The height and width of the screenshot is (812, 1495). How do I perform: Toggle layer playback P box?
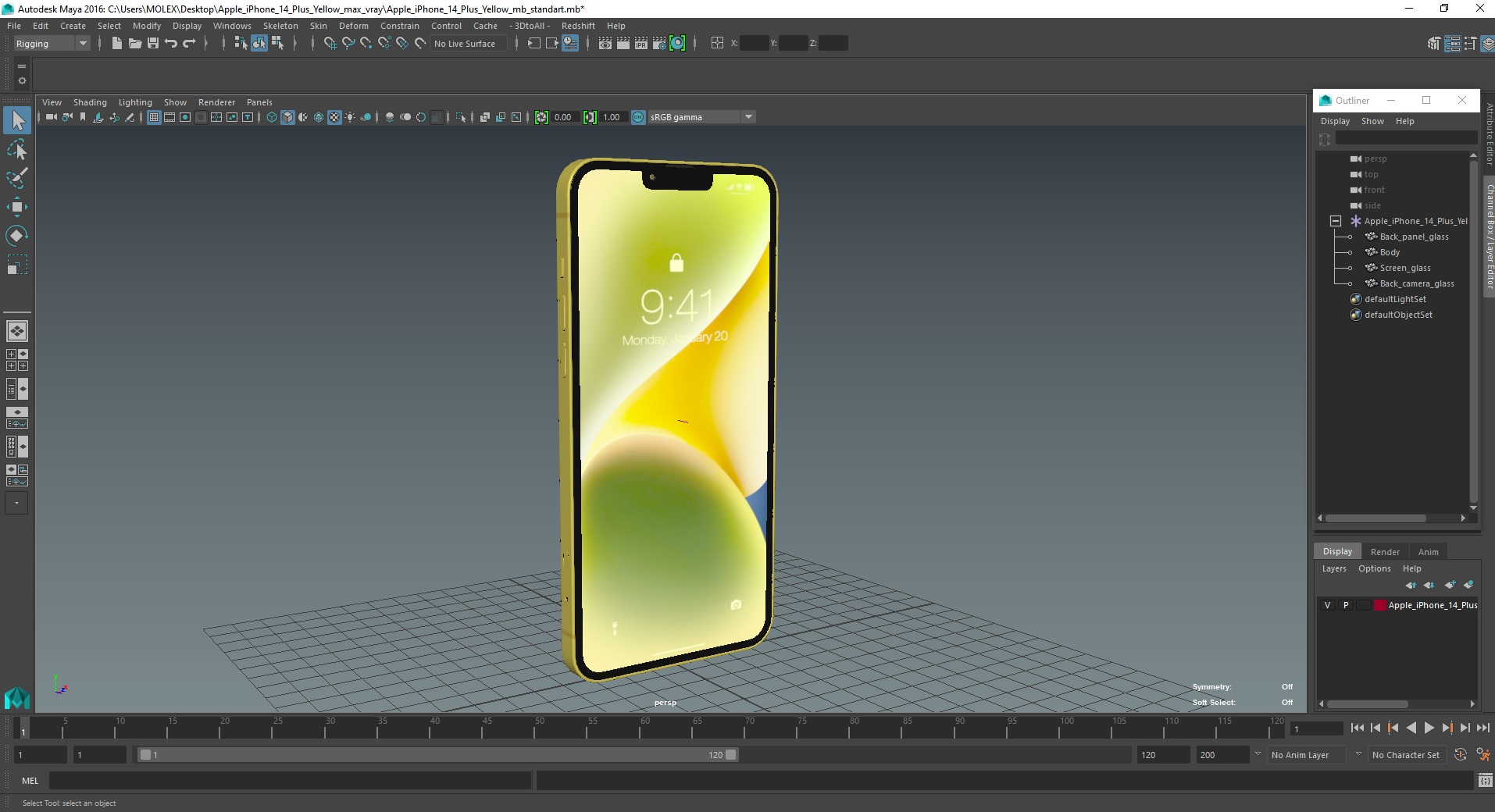[x=1345, y=605]
